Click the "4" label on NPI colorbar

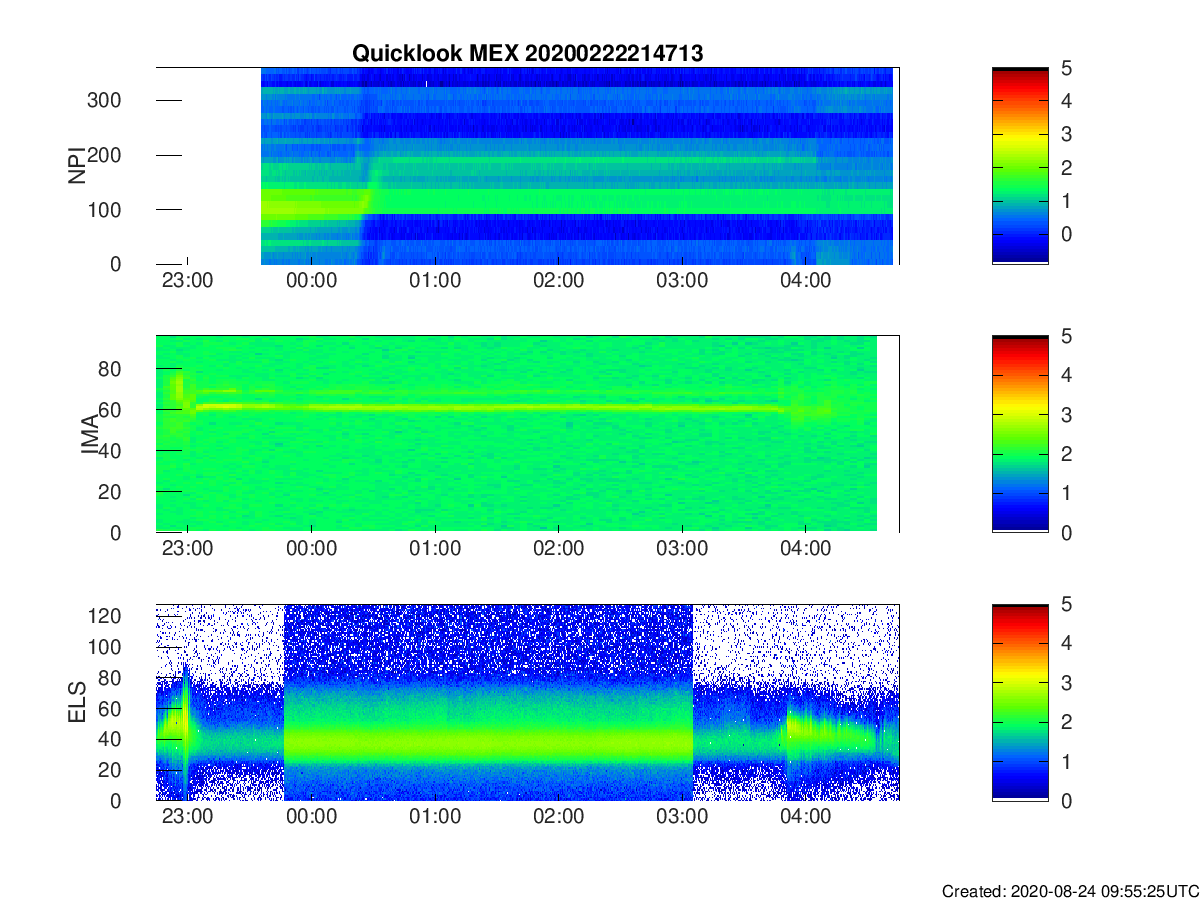click(1065, 101)
